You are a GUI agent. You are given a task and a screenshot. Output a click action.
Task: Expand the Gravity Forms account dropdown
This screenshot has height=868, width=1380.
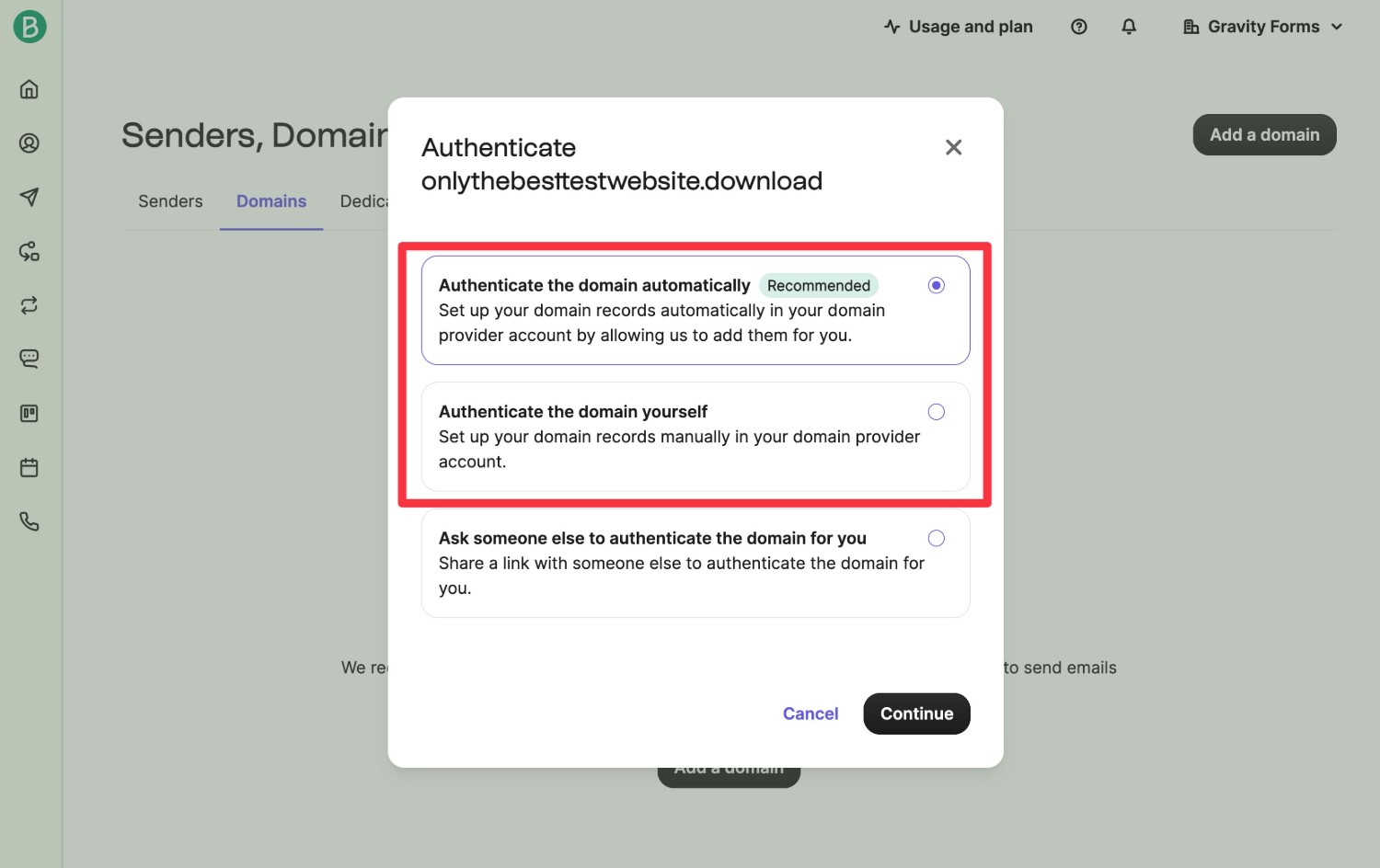[1263, 27]
